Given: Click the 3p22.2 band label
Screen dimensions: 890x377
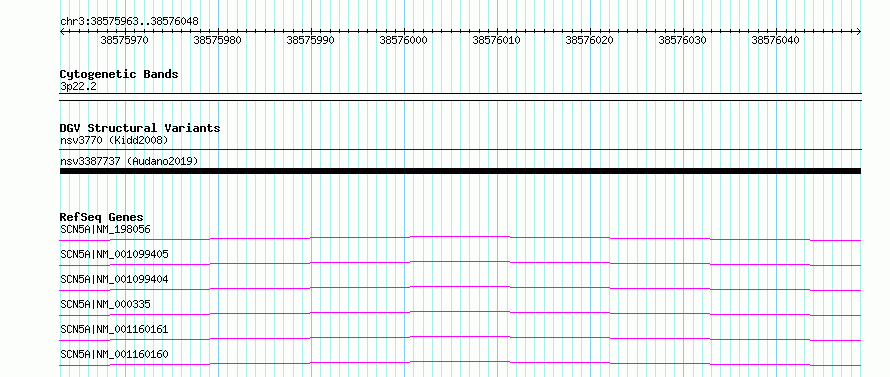Looking at the screenshot, I should 78,86.
